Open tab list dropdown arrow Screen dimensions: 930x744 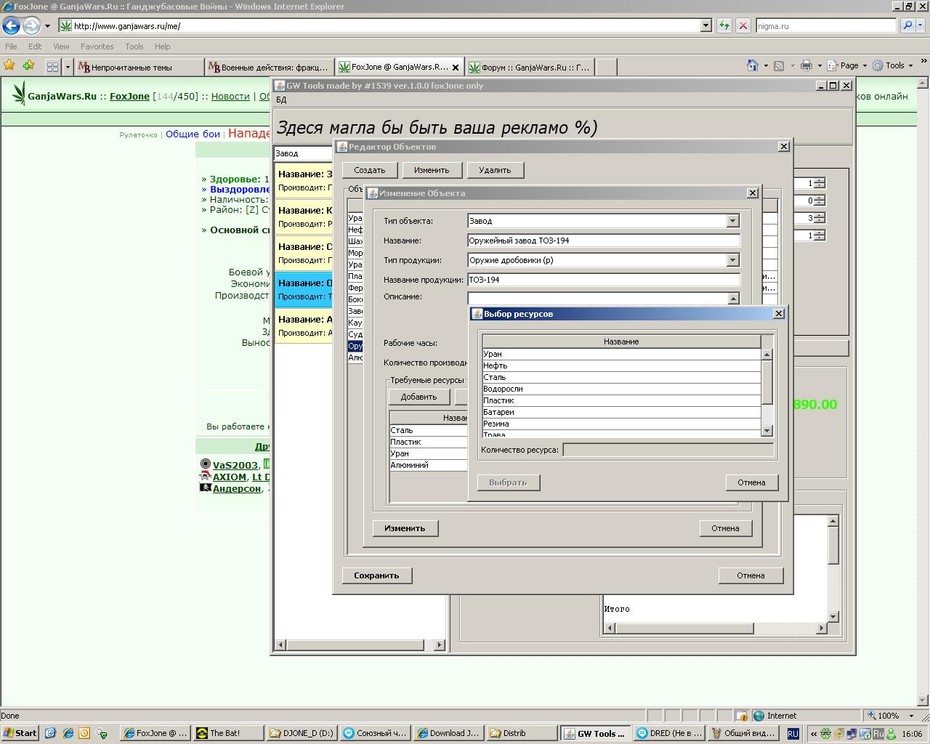pos(67,67)
